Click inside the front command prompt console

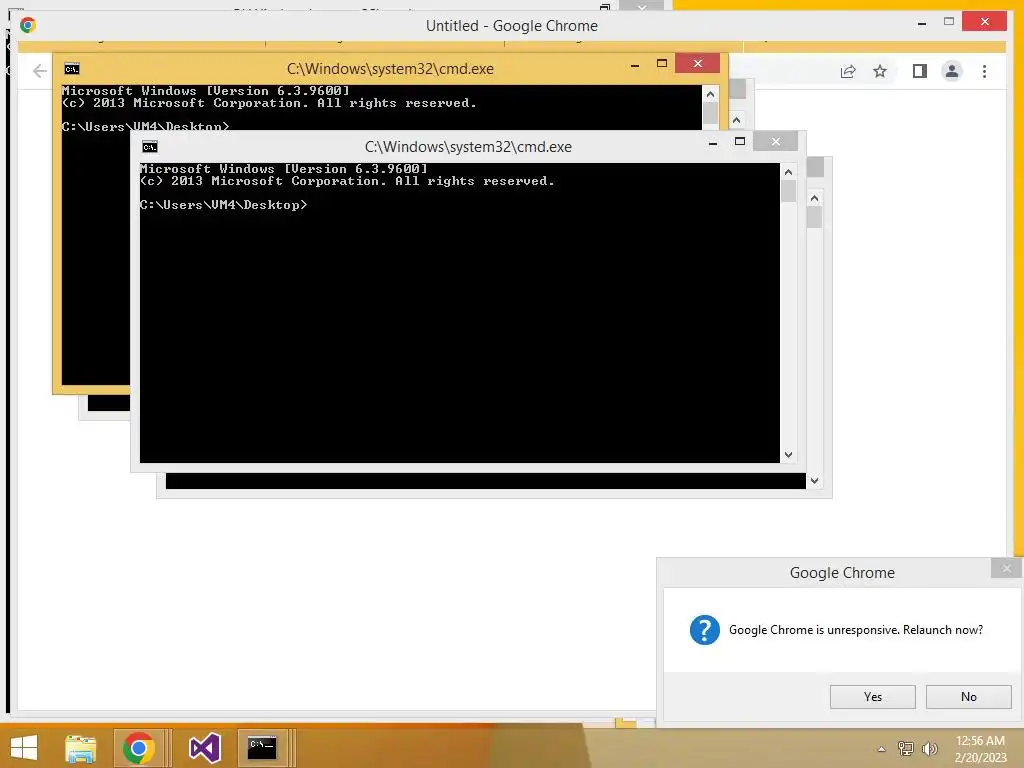coord(459,313)
